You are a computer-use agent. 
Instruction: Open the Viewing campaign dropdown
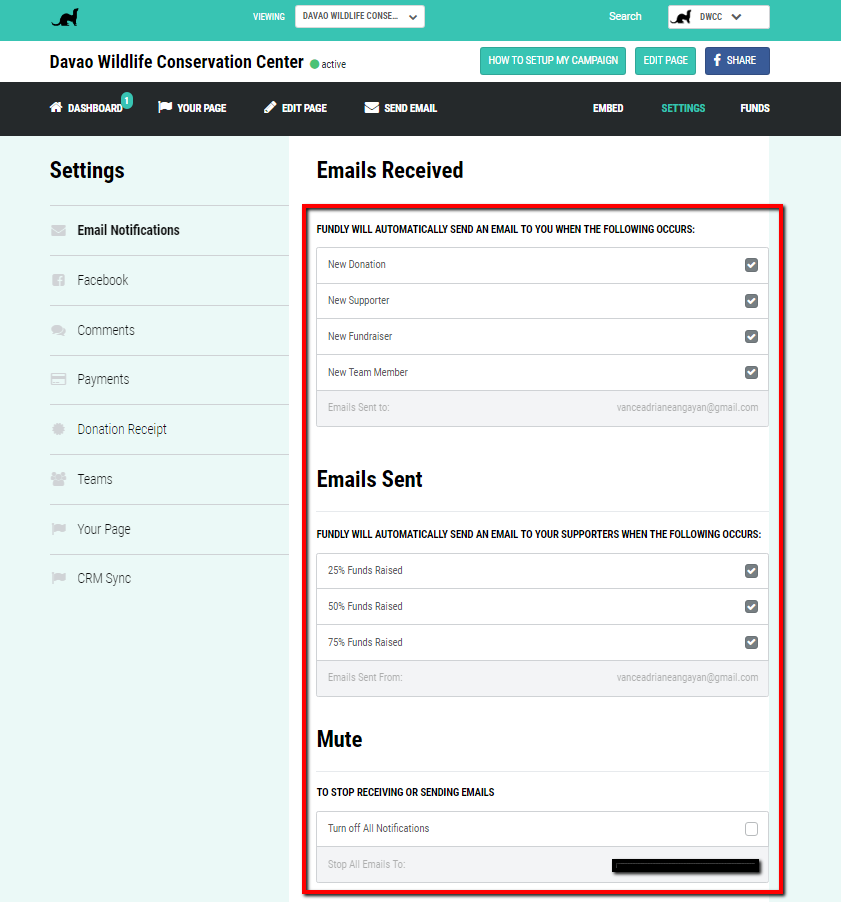click(x=360, y=17)
